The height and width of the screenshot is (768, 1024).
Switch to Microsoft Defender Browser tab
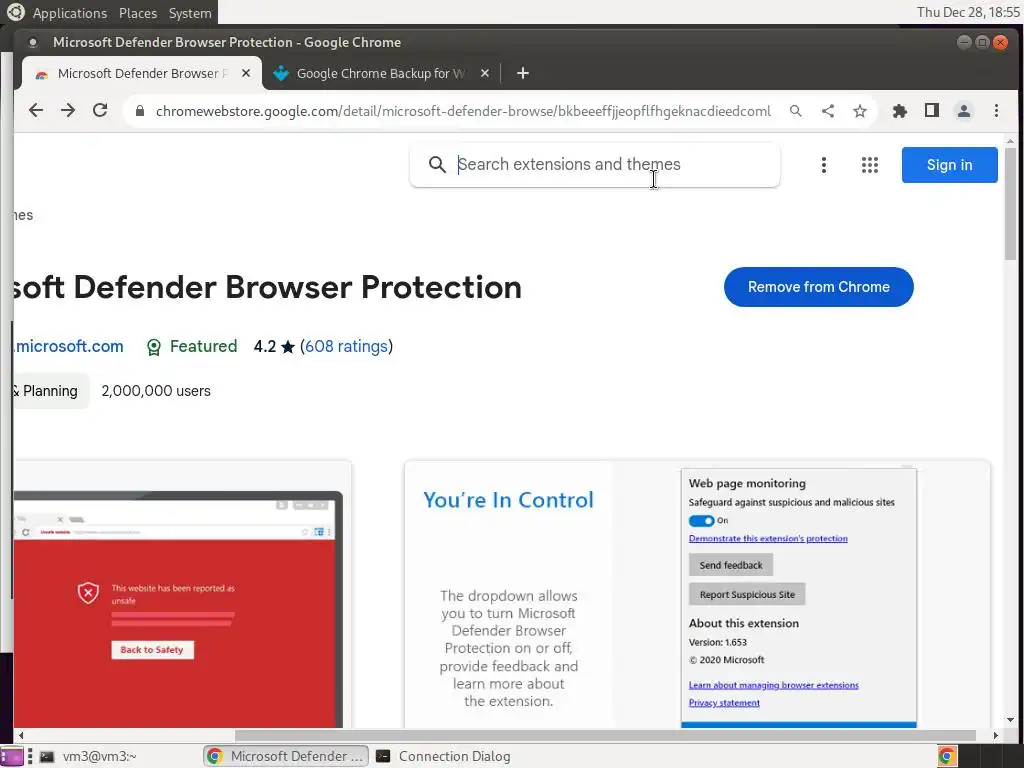tap(142, 73)
